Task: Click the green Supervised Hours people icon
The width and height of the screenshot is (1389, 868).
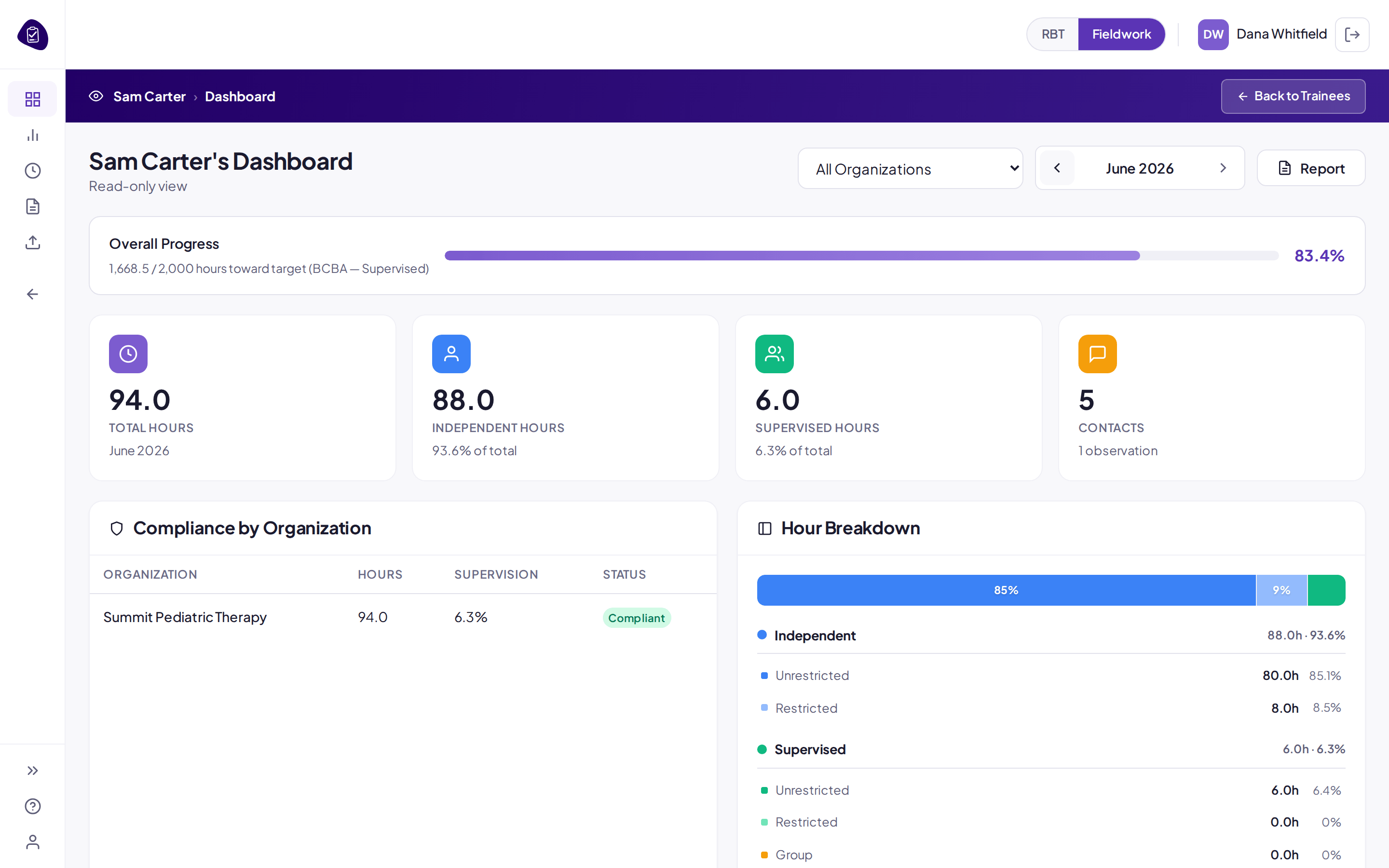Action: click(774, 353)
